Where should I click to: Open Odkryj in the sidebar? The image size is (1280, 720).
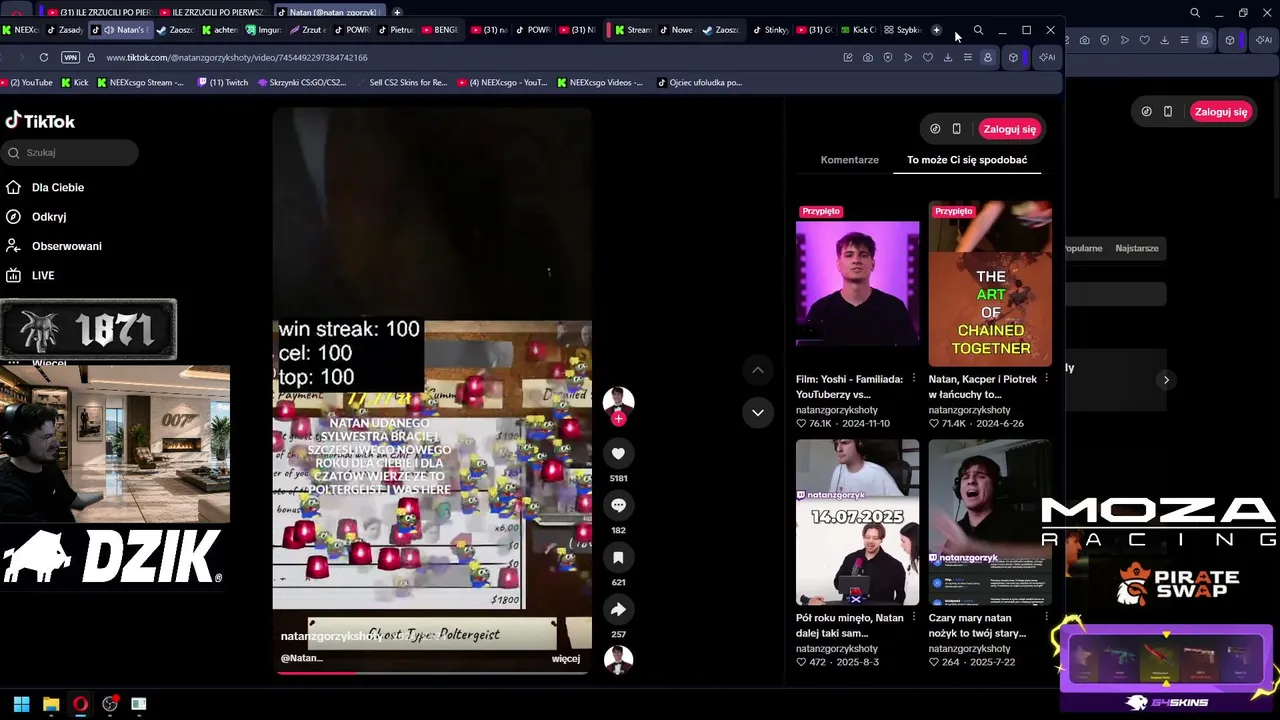click(x=49, y=217)
